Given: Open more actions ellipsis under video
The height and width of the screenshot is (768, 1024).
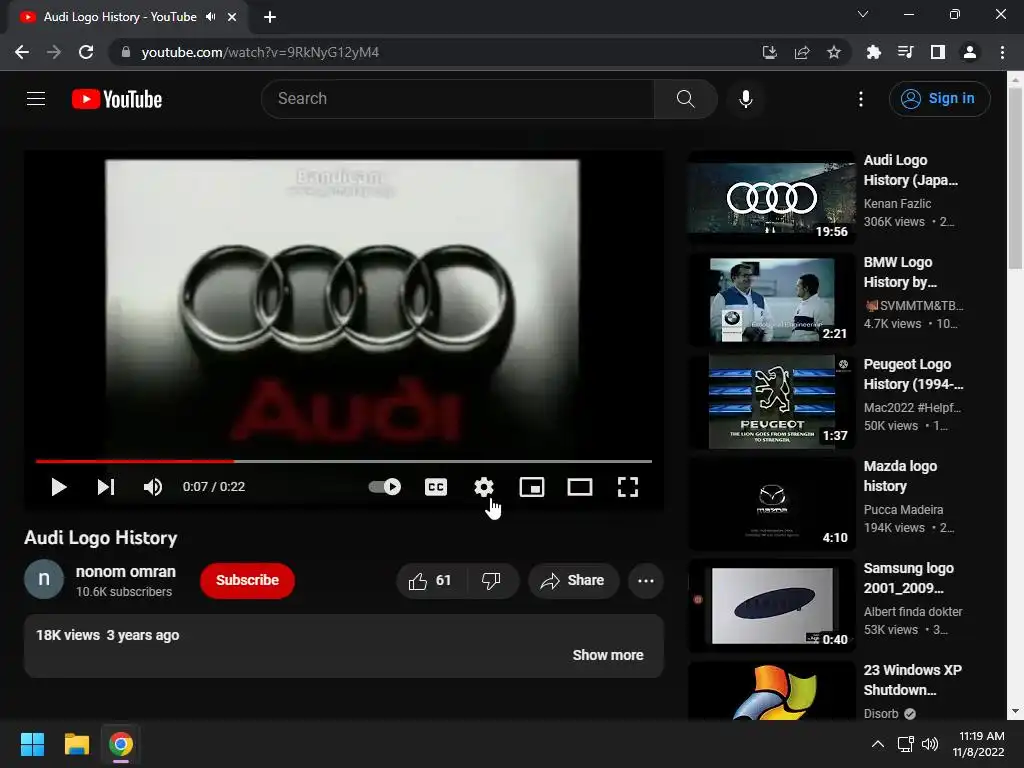Looking at the screenshot, I should (x=646, y=581).
